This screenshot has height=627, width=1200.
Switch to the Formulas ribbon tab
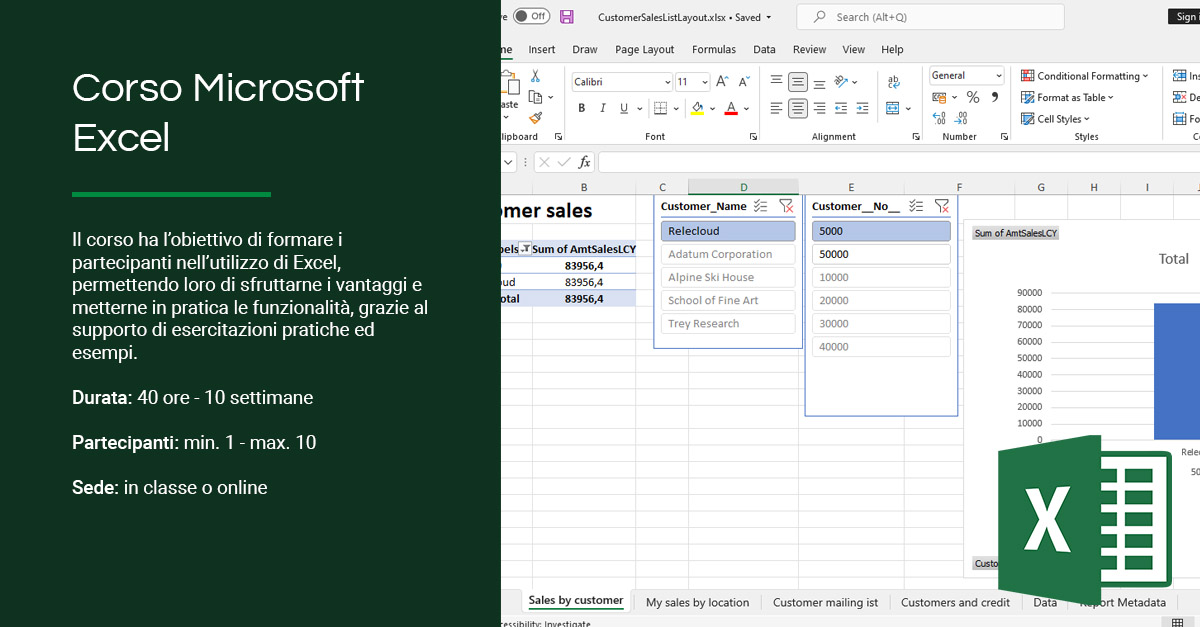click(713, 49)
